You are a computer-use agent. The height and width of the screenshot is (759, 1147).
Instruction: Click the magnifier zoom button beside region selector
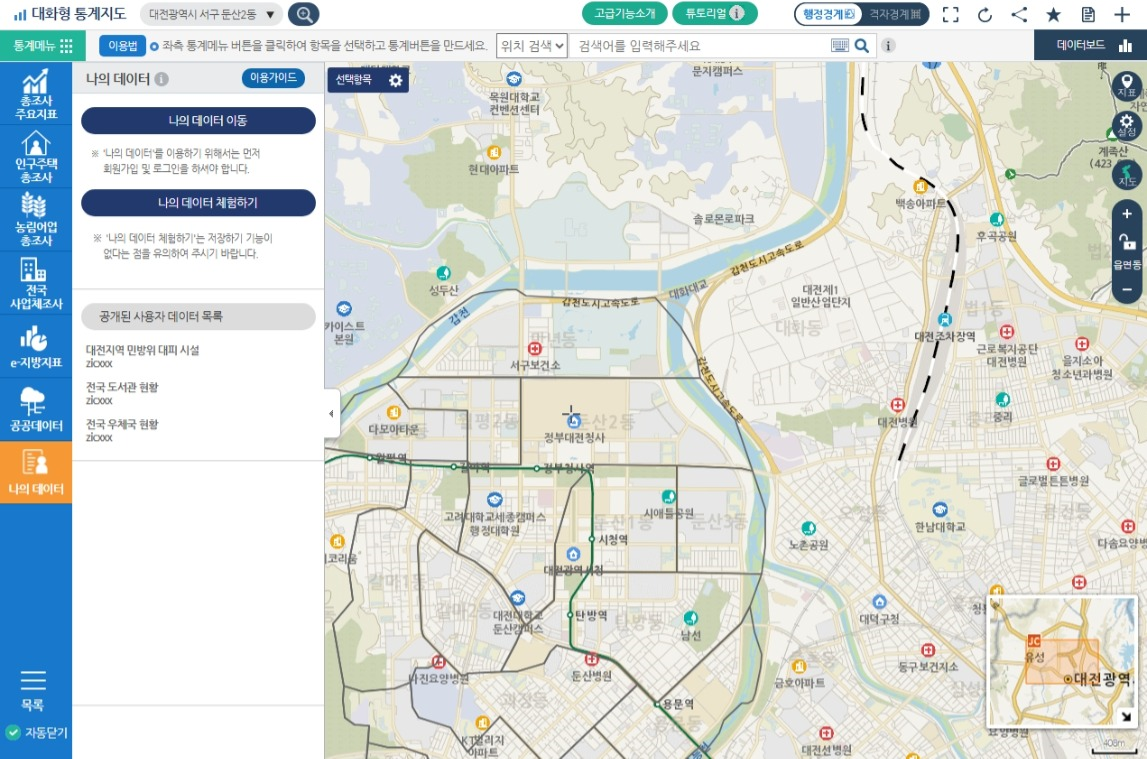[x=304, y=14]
